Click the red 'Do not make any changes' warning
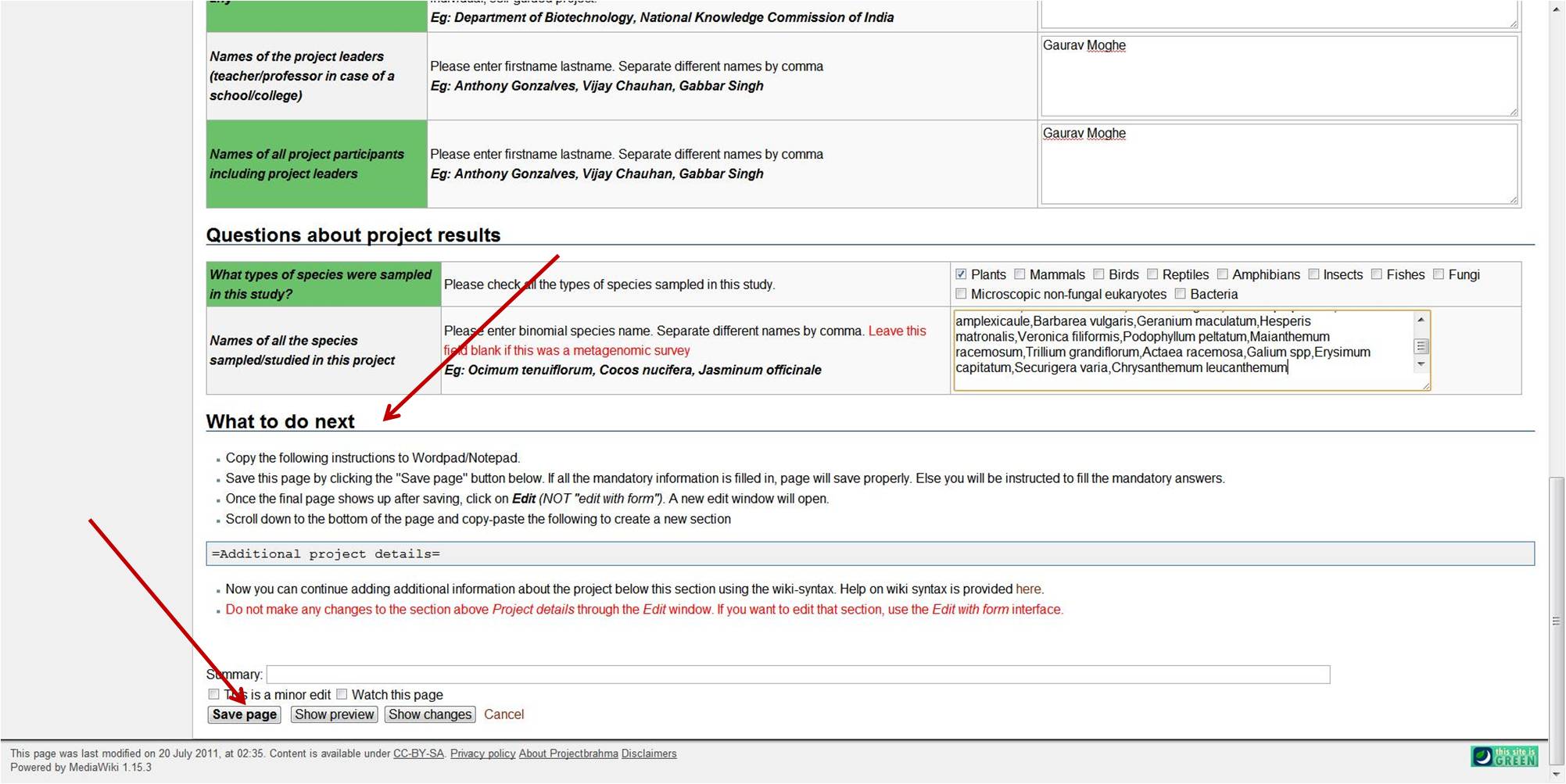The image size is (1566, 784). [644, 610]
